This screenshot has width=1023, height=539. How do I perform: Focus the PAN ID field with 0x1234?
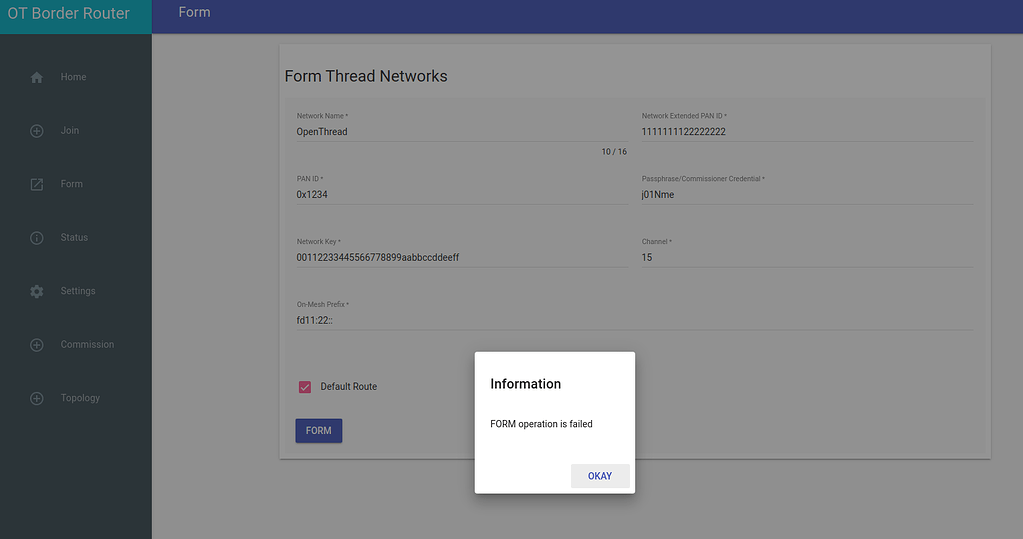(x=463, y=194)
